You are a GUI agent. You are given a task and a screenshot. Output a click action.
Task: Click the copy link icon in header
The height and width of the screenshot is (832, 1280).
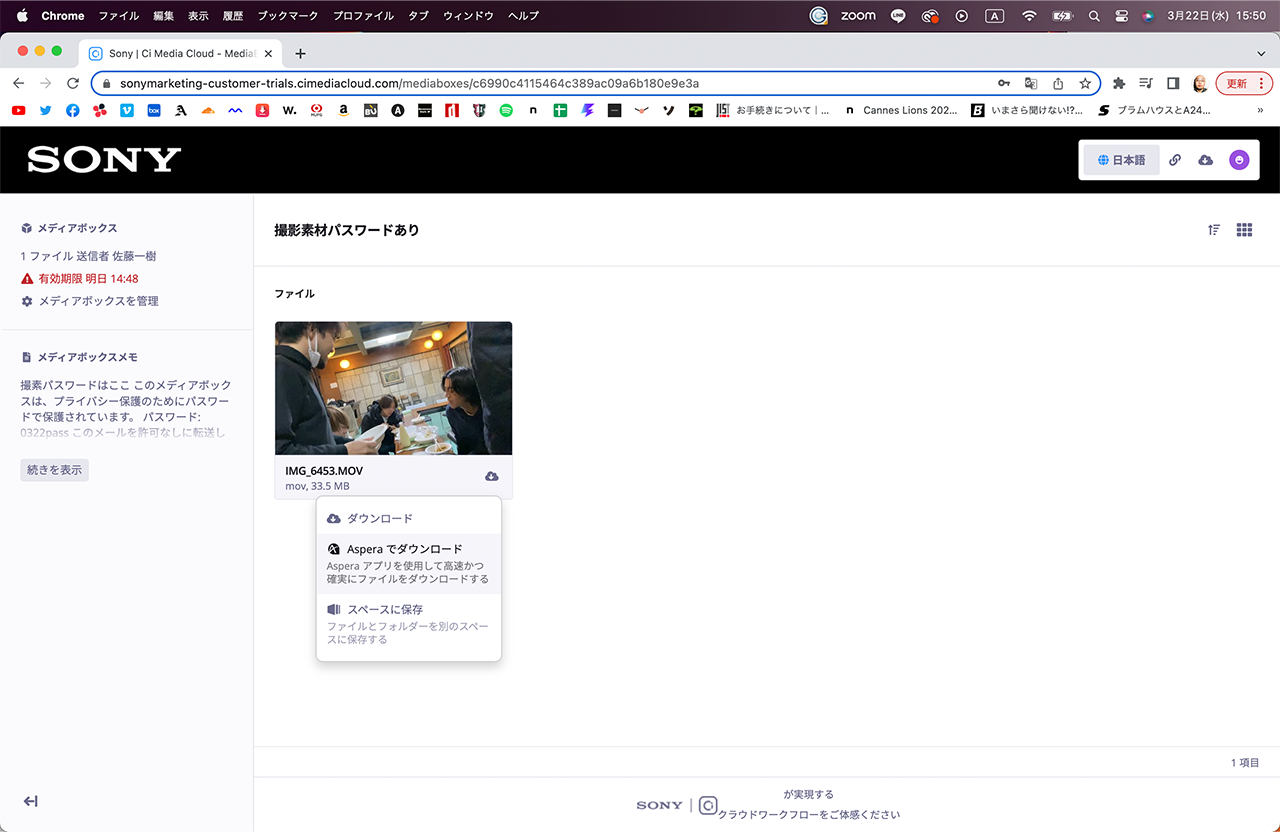1175,160
